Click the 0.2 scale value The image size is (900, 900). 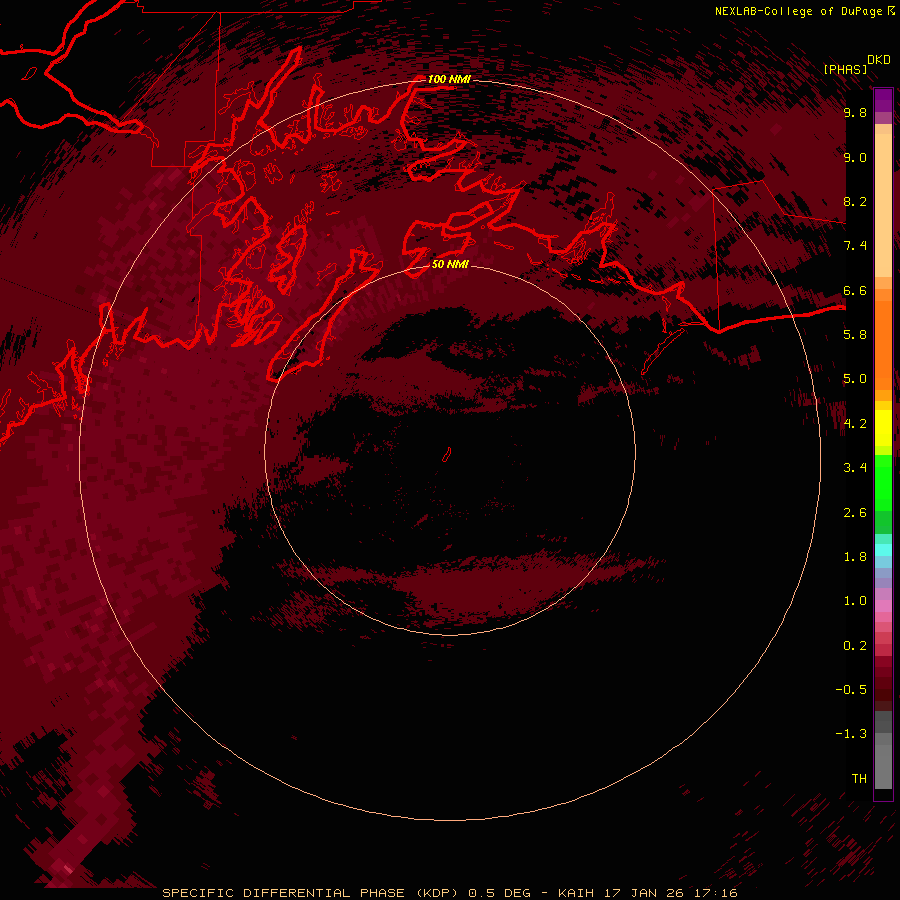click(855, 646)
